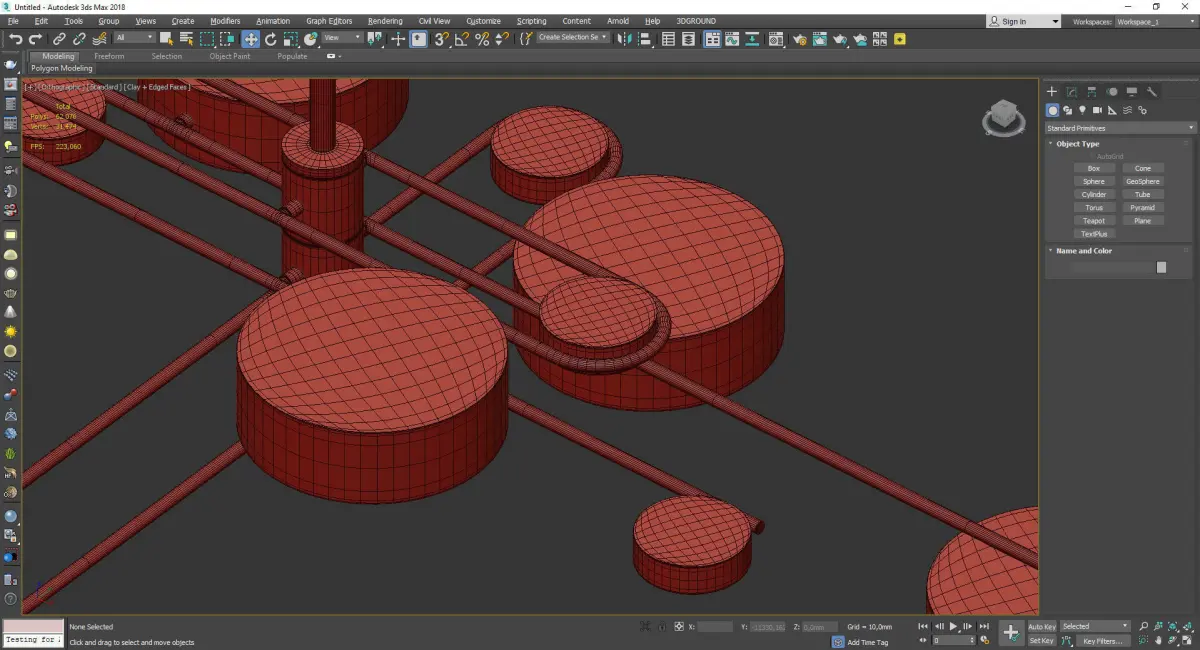Select the Cameras category icon

[x=1097, y=110]
